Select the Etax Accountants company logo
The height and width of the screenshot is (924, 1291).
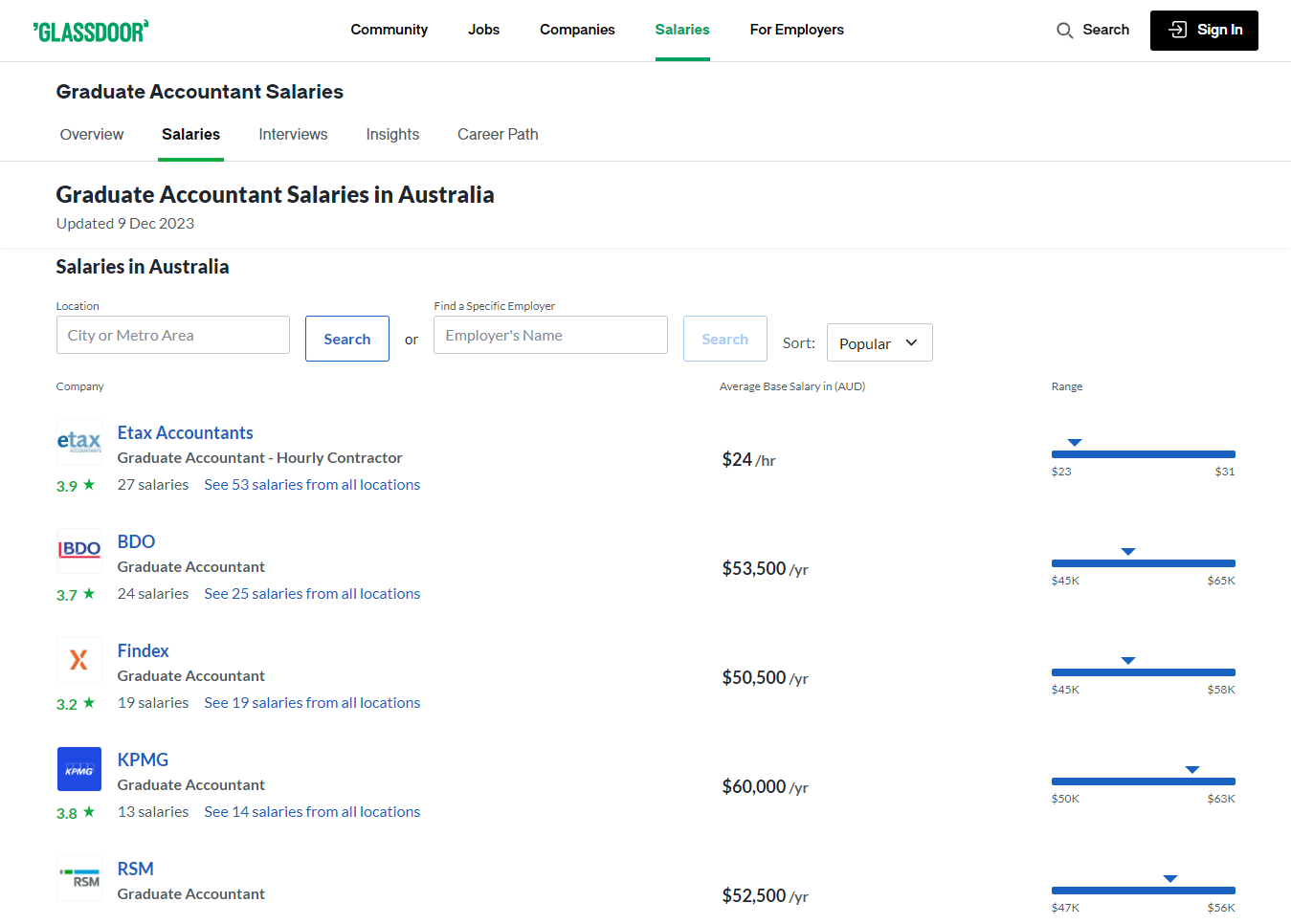point(78,441)
